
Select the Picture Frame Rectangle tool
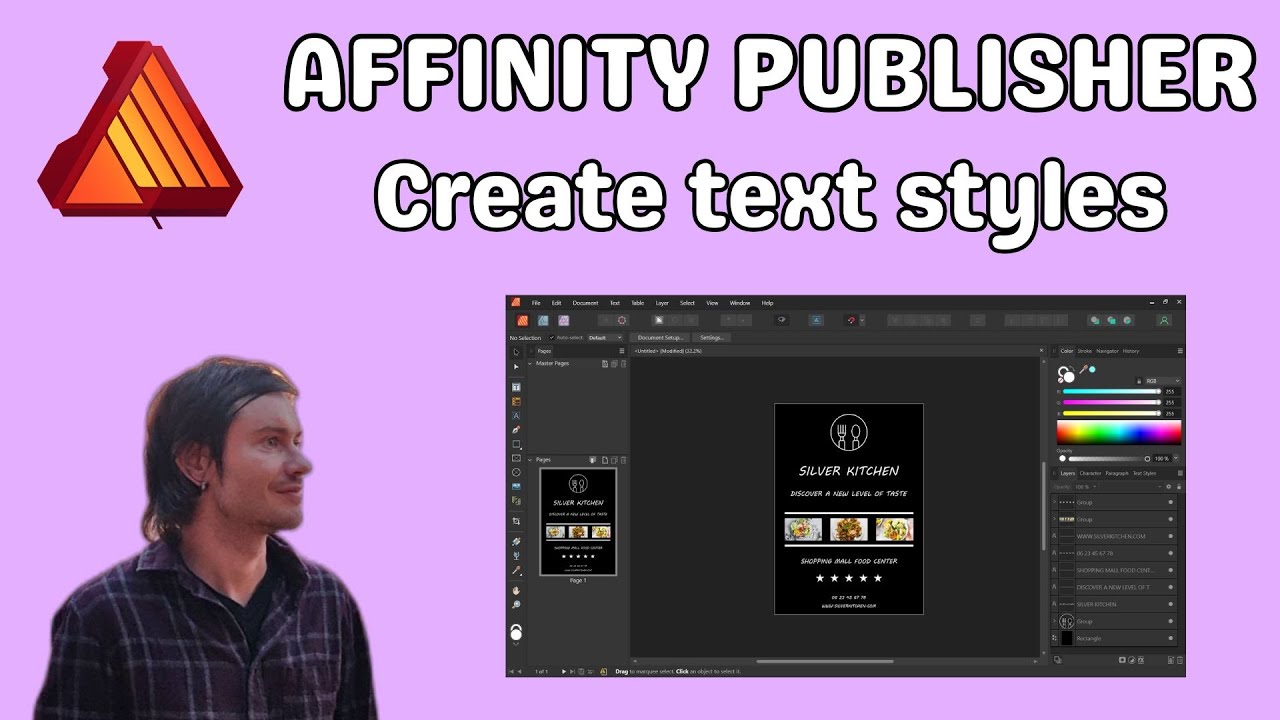click(516, 458)
